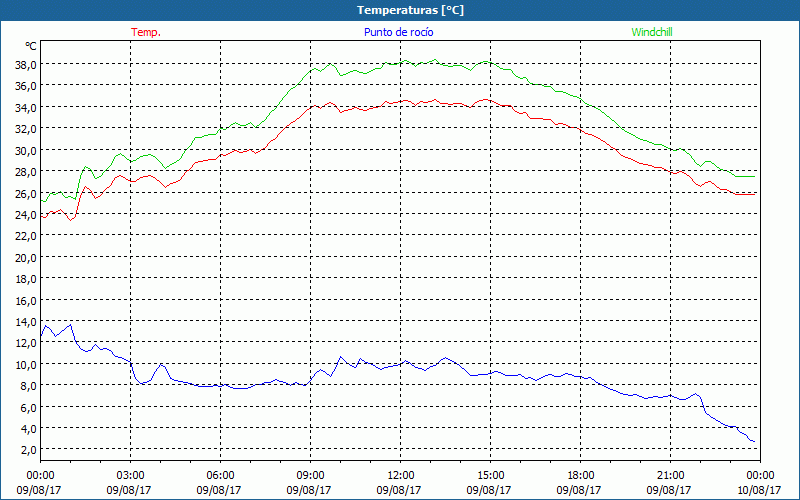Click the 4,0 y-axis value

[28, 429]
